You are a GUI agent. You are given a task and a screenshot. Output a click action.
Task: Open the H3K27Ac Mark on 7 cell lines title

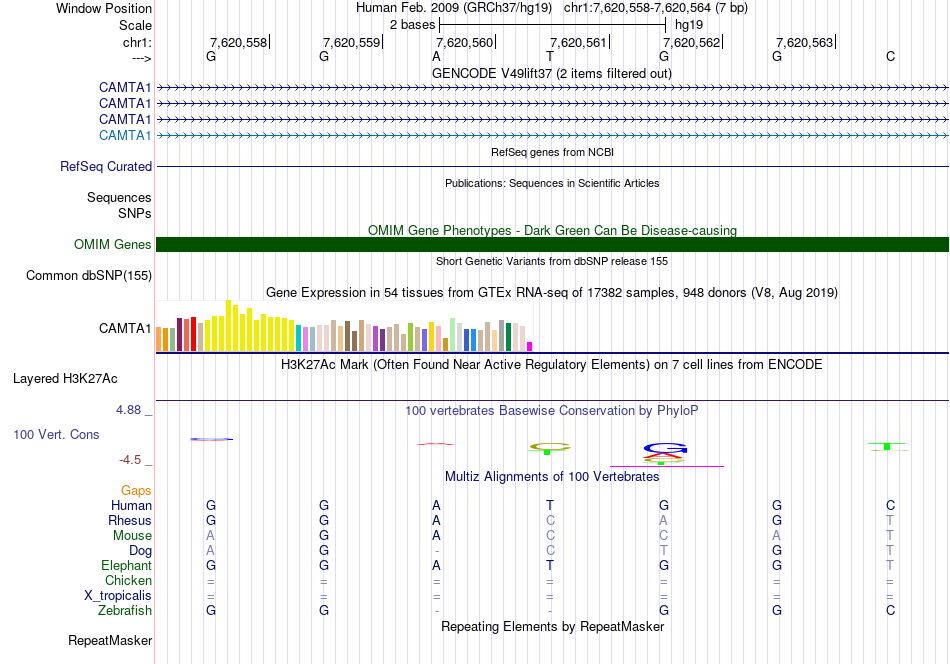tap(552, 365)
